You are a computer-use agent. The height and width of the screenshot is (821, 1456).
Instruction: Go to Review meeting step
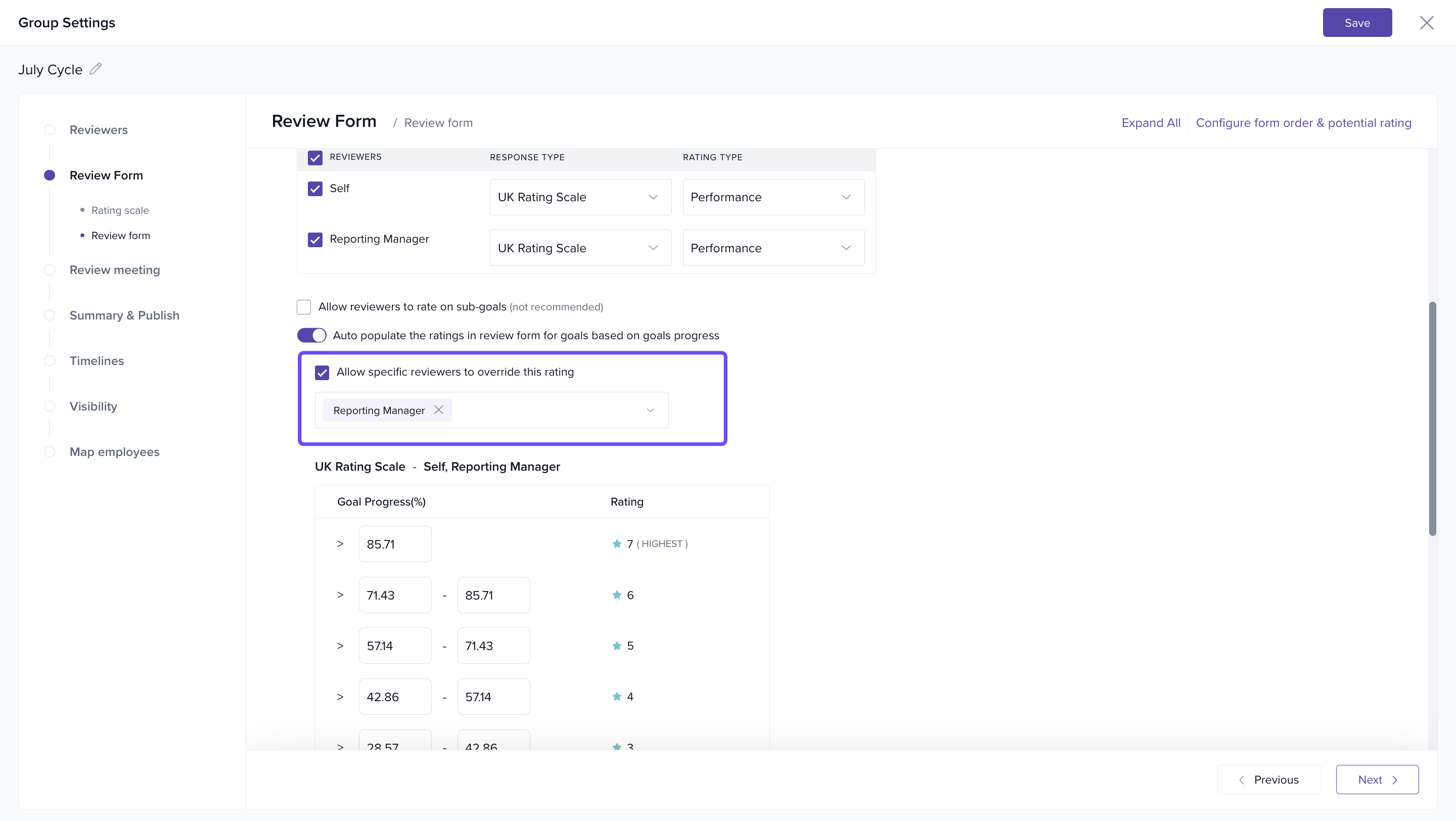pos(114,270)
